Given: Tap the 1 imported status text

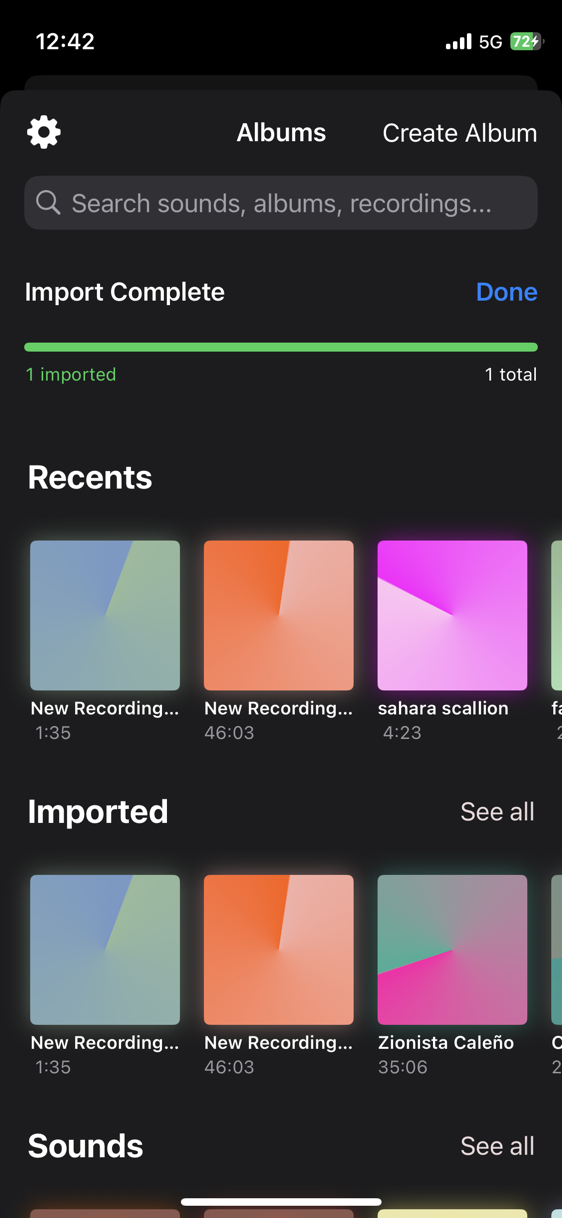Looking at the screenshot, I should (71, 374).
